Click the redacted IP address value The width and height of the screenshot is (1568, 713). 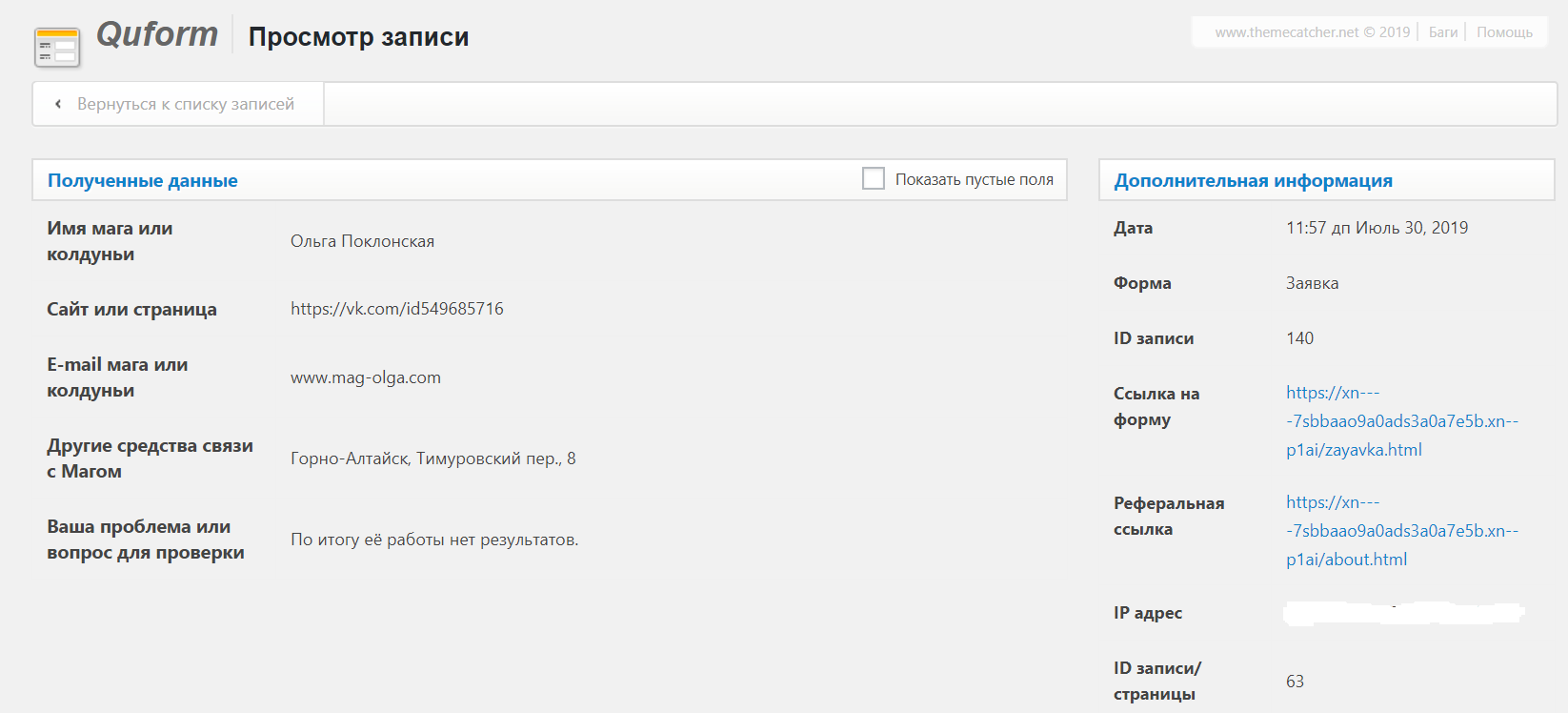(1402, 613)
